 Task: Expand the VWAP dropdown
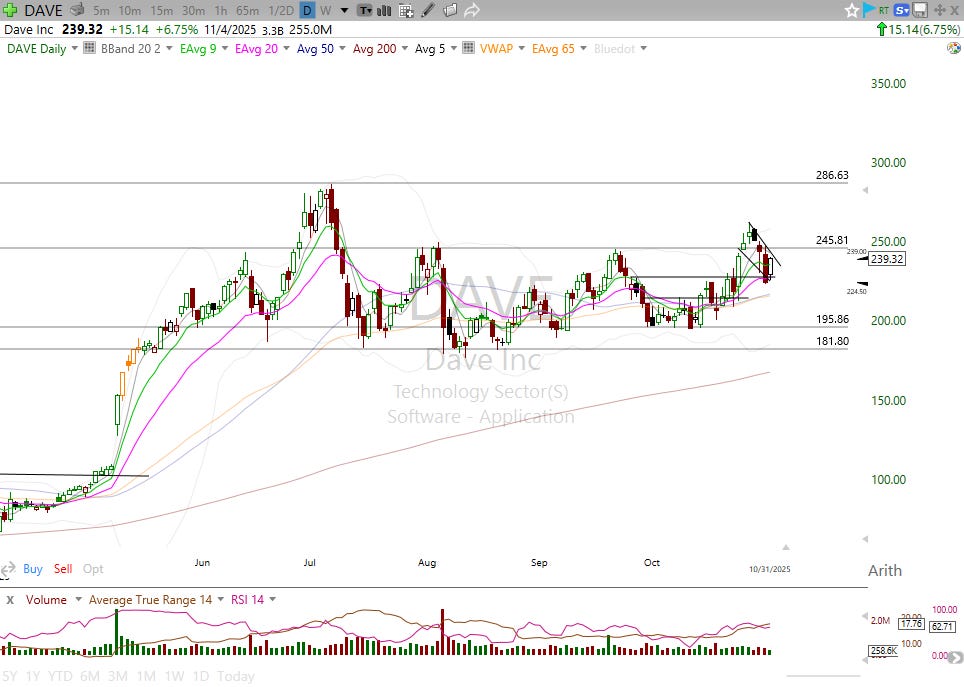click(x=521, y=48)
